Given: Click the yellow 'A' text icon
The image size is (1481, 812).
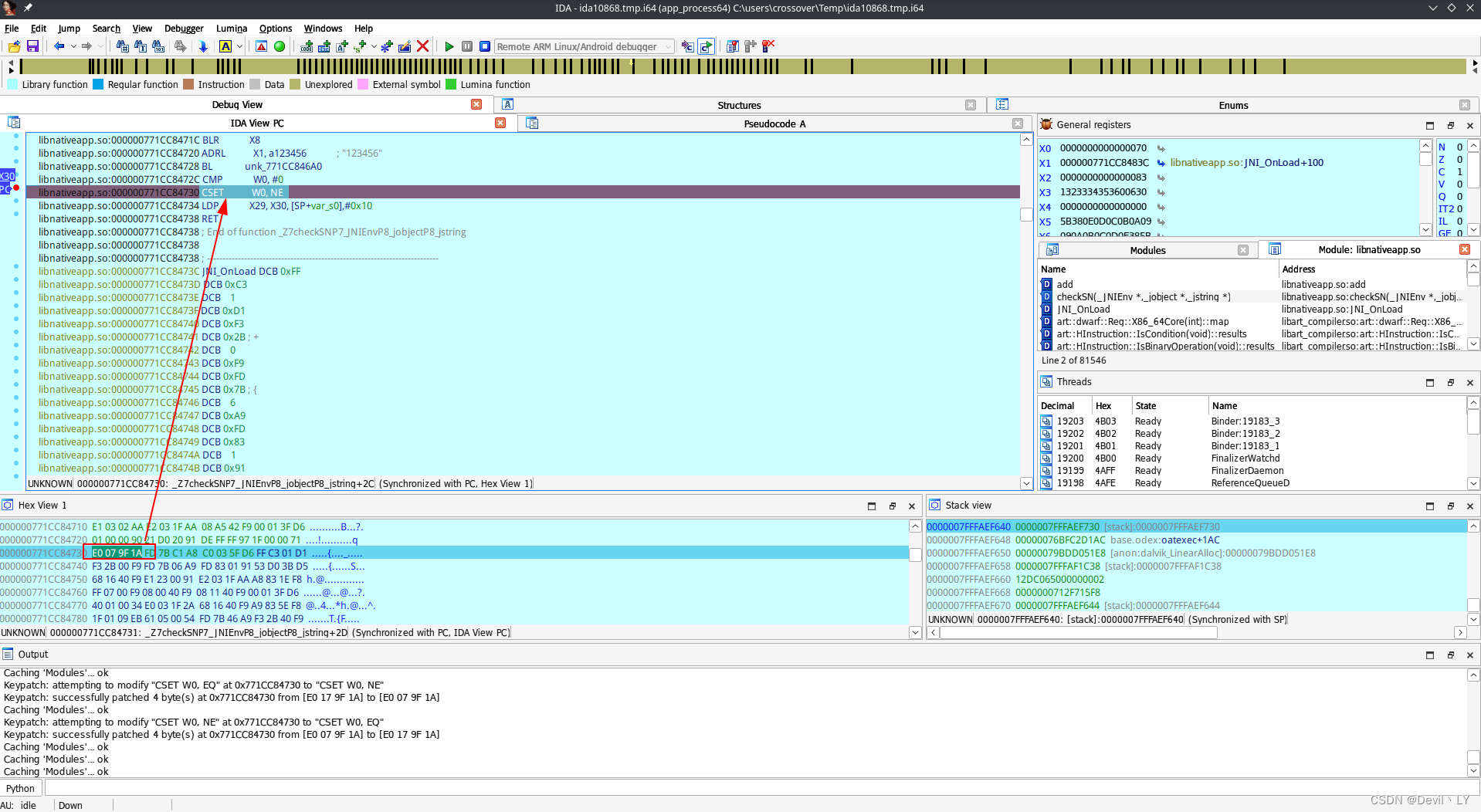Looking at the screenshot, I should click(225, 46).
